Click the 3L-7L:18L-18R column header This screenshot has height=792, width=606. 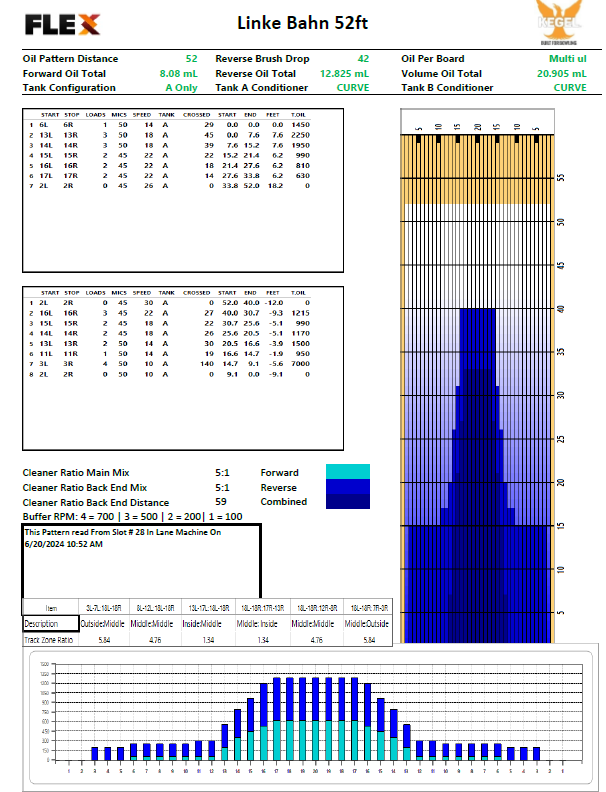(x=104, y=608)
